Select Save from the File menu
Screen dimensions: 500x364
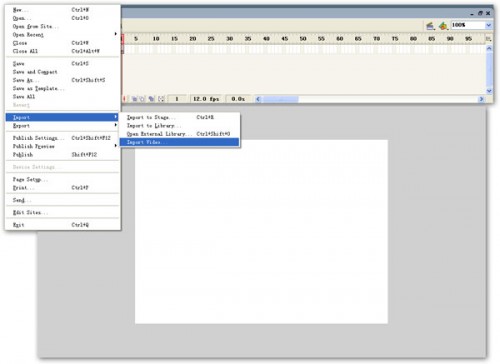click(62, 64)
